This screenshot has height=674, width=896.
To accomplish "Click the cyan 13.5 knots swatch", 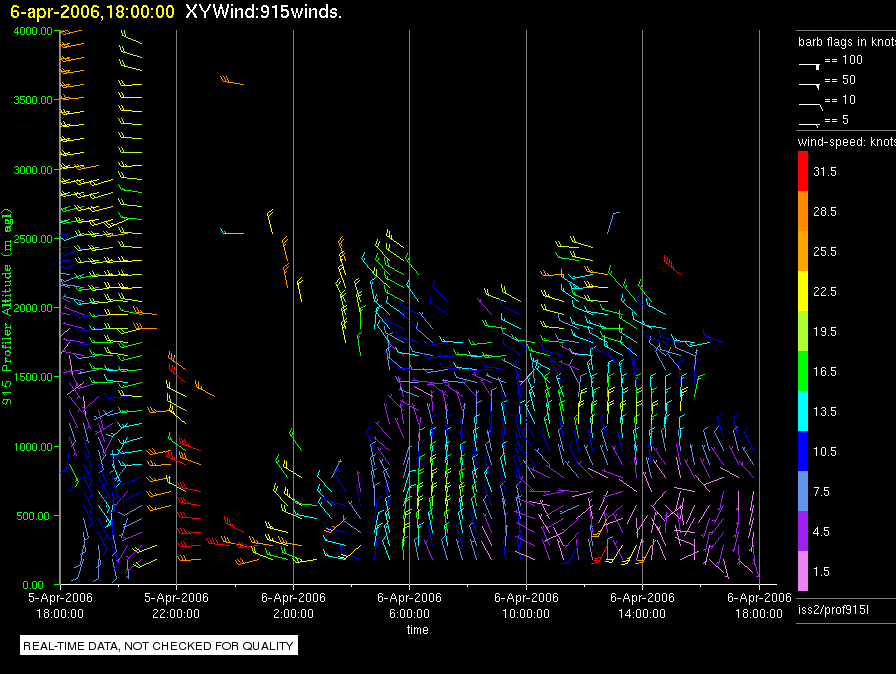I will click(x=803, y=411).
